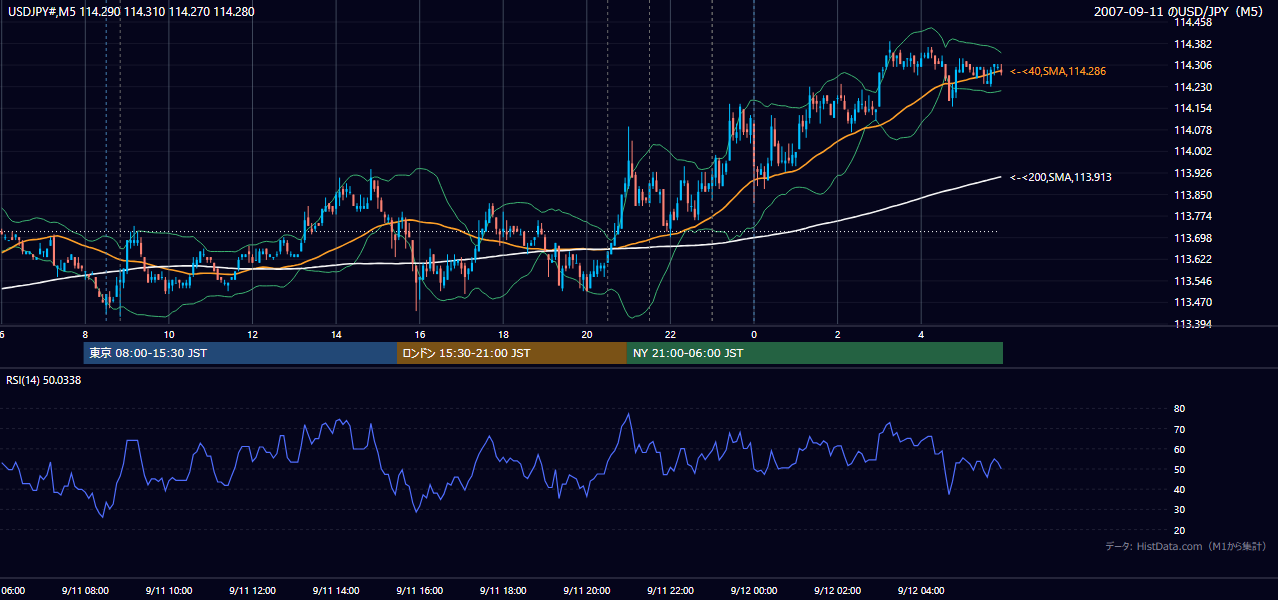Click the 9/11 14:00 time axis label
Image resolution: width=1278 pixels, height=600 pixels.
coord(336,591)
